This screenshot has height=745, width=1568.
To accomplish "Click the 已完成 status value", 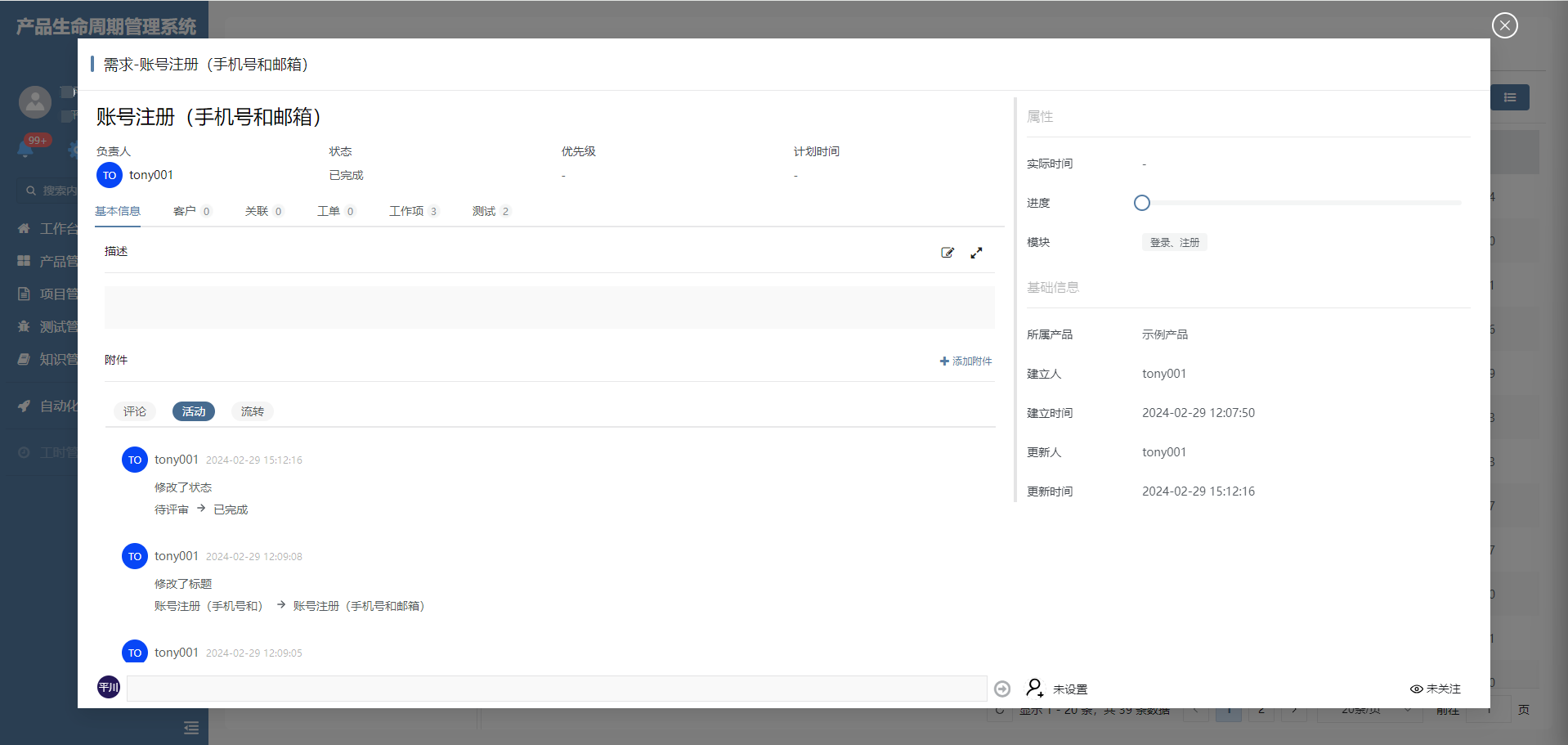I will point(347,175).
